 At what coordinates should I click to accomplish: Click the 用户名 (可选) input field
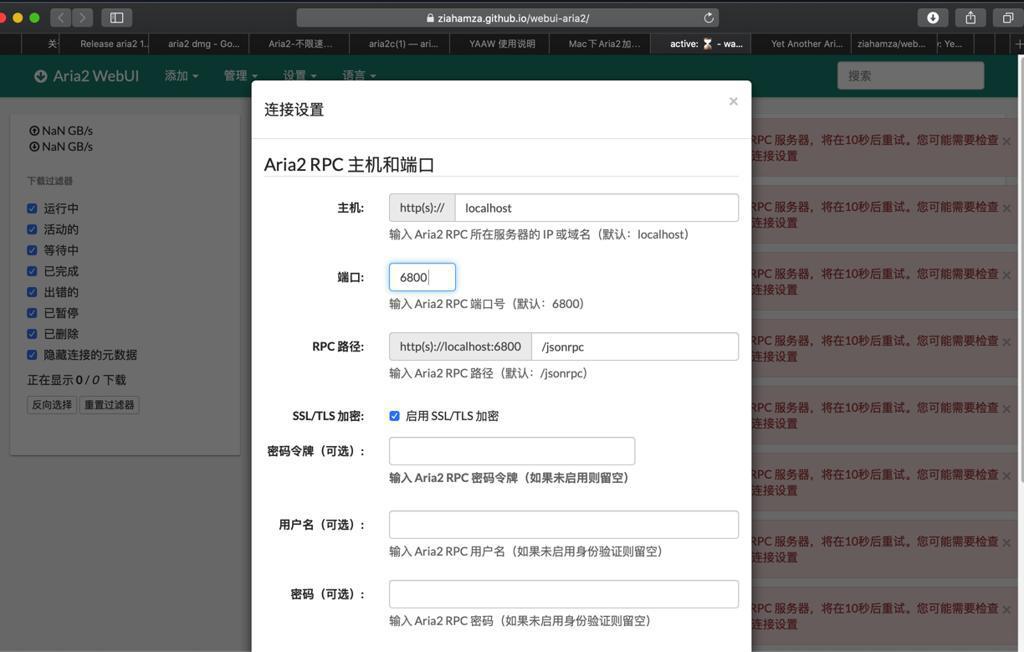564,525
